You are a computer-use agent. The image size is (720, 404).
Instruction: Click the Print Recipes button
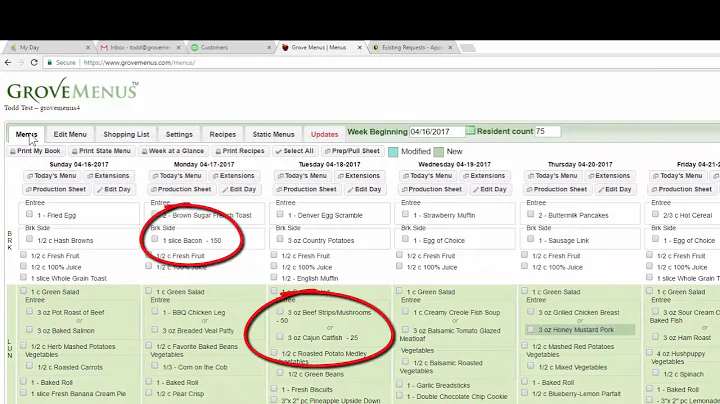240,151
